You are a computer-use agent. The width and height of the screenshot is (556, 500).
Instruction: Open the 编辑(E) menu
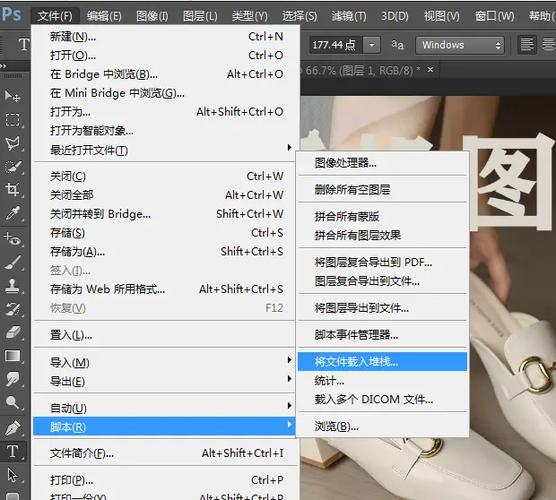[x=104, y=16]
